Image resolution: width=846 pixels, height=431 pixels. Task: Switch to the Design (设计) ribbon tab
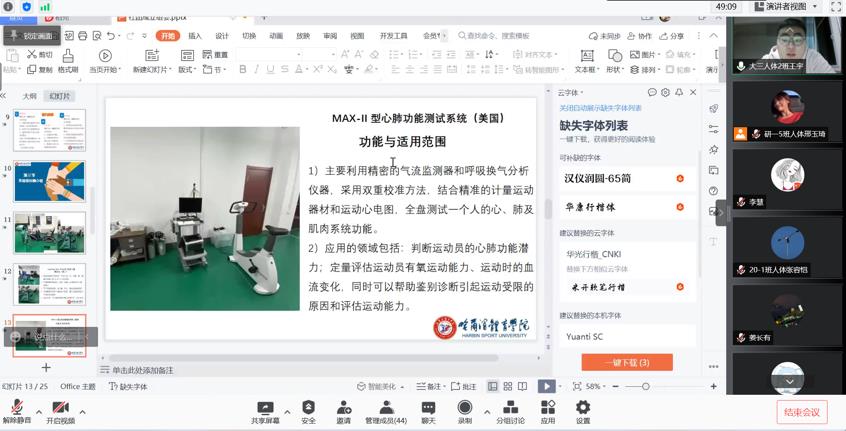click(222, 36)
